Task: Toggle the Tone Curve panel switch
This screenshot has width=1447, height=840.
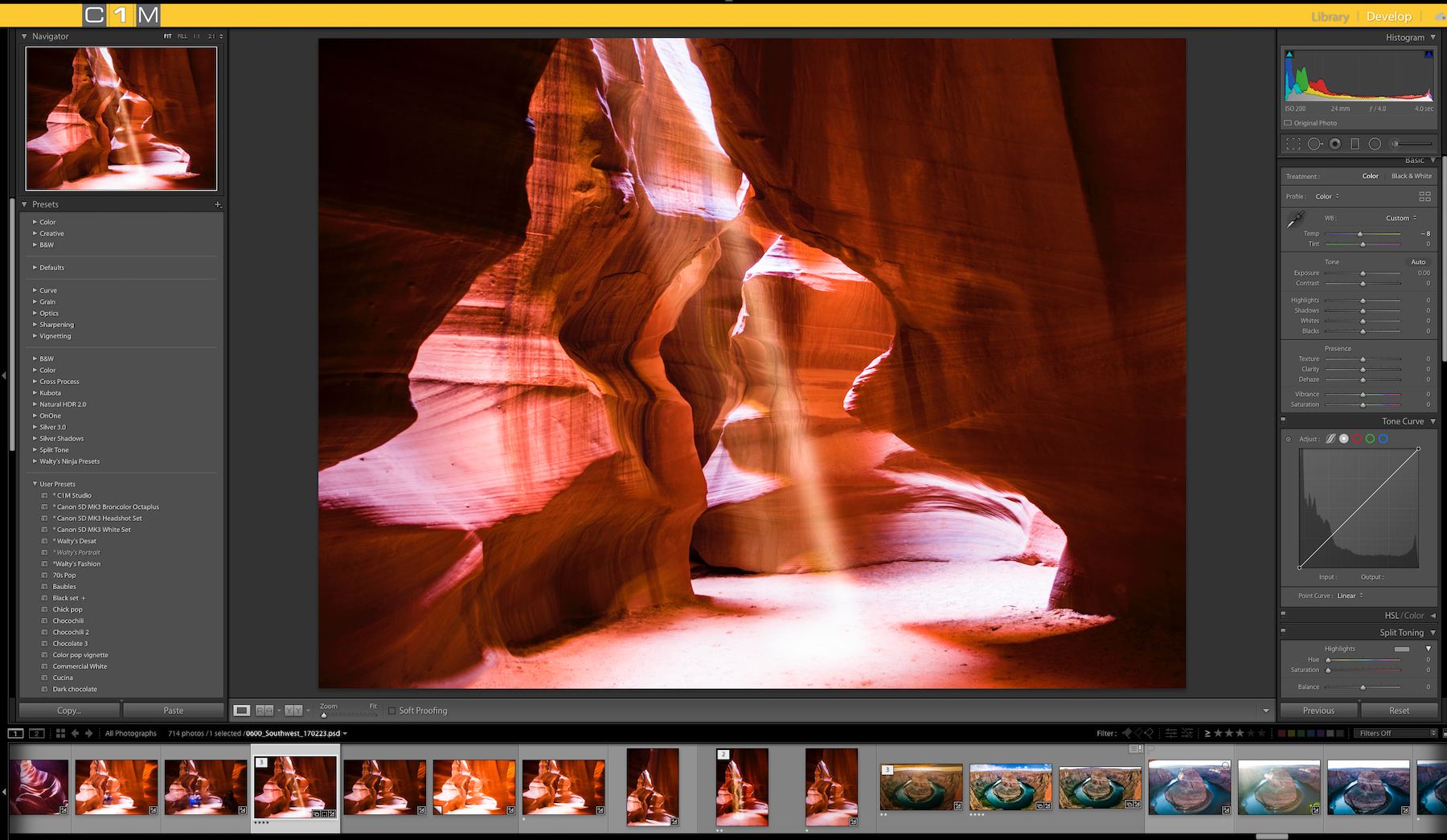Action: click(x=1283, y=420)
